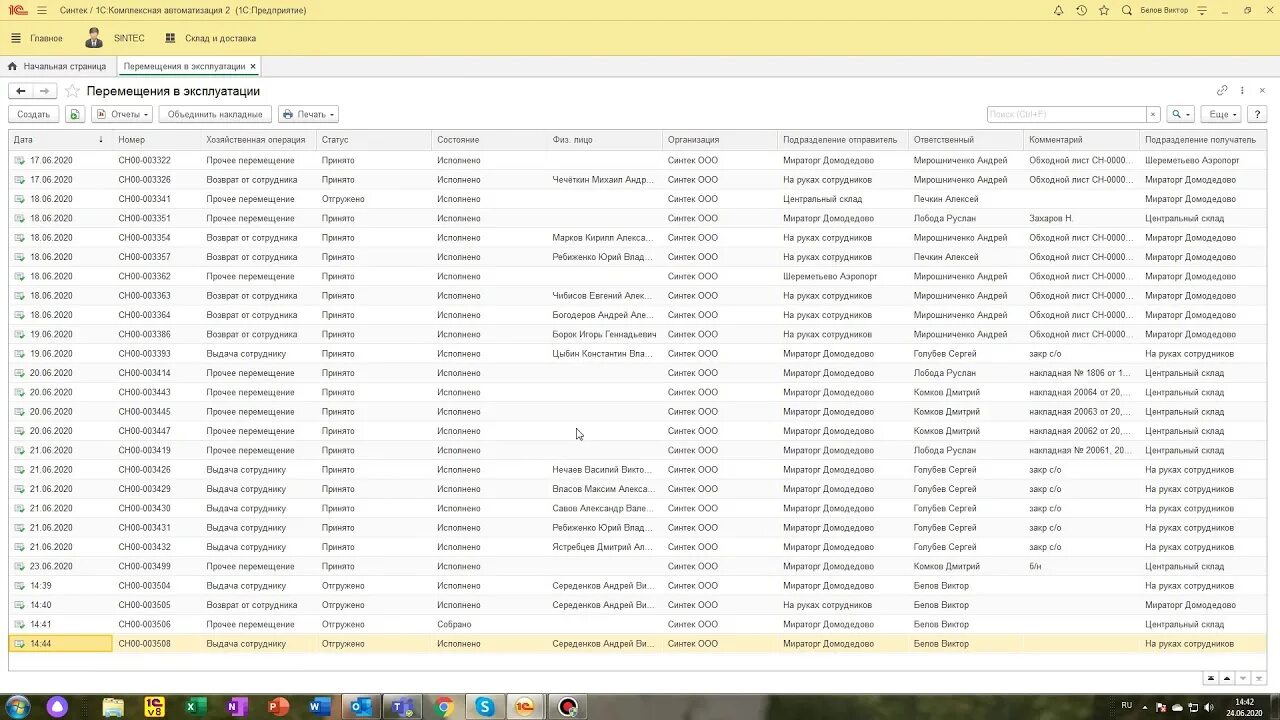Click the RU language indicator in tray
Image resolution: width=1280 pixels, height=720 pixels.
point(1127,706)
